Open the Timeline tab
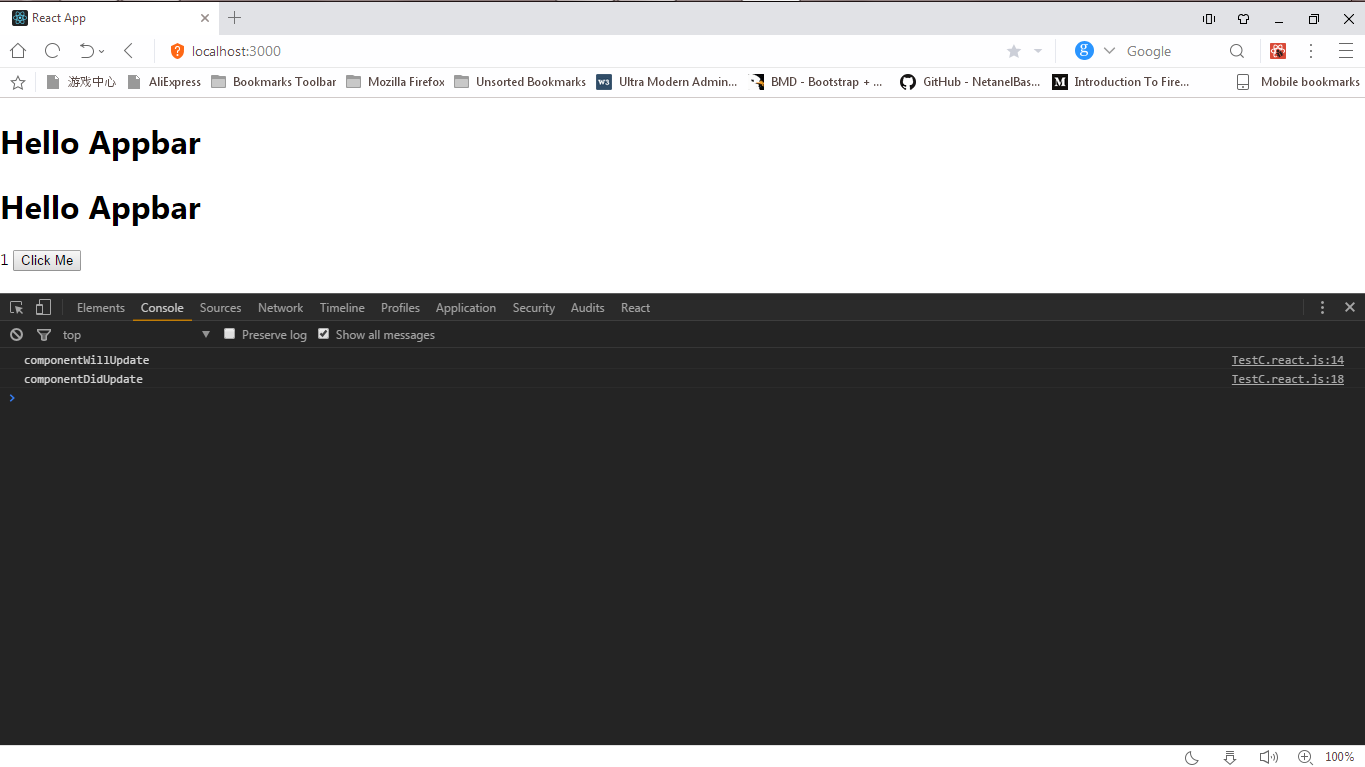Viewport: 1365px width, 767px height. point(342,308)
